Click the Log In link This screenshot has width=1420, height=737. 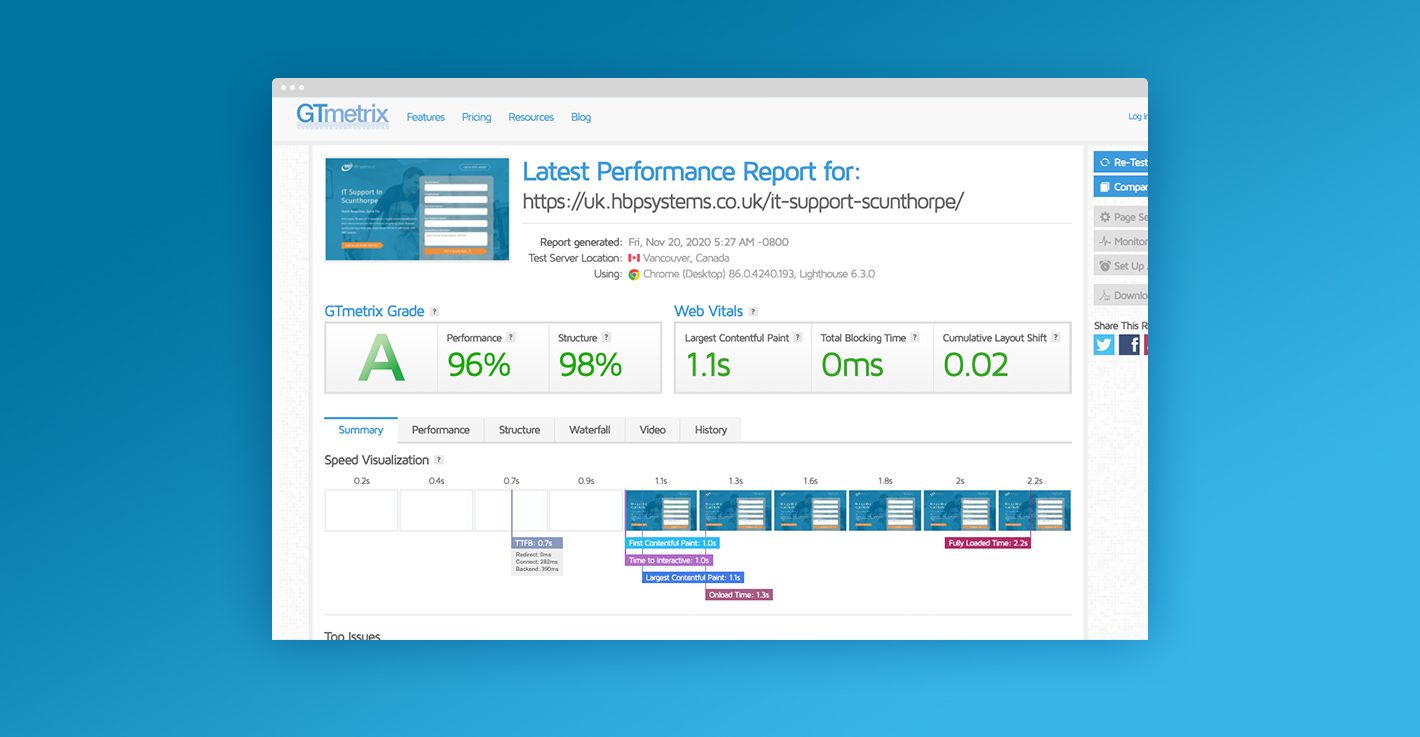click(1138, 117)
